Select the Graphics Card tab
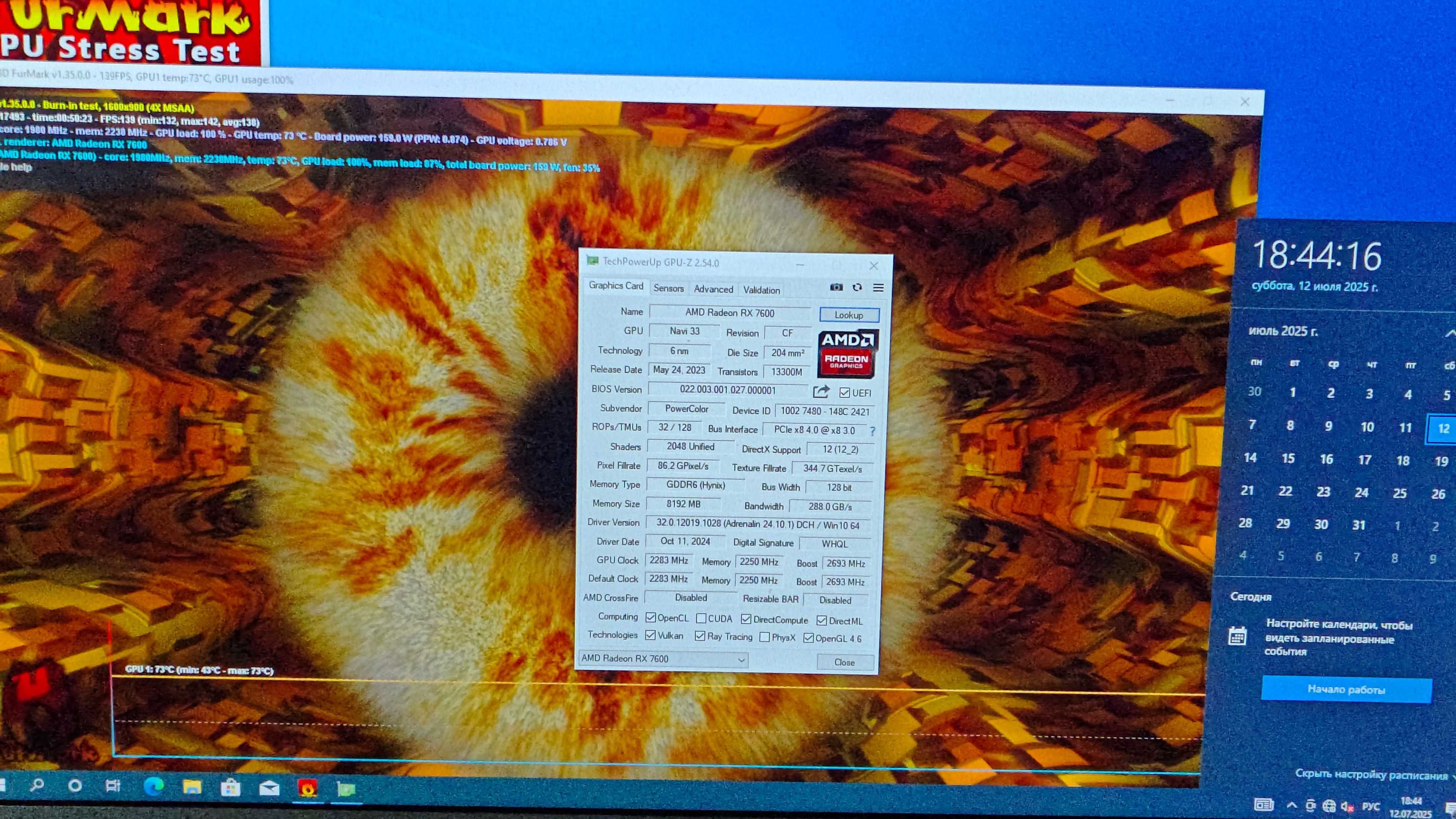 616,286
